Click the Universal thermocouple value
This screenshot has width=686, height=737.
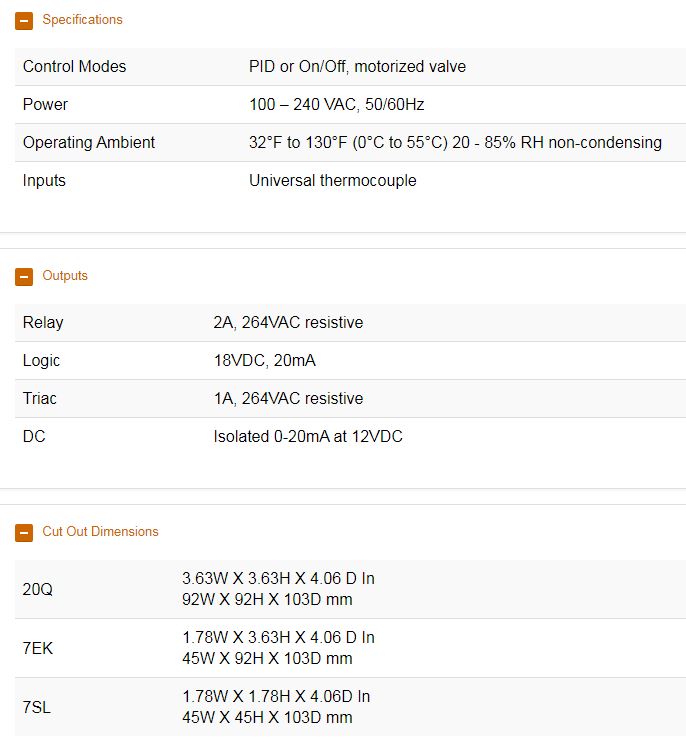(x=332, y=181)
